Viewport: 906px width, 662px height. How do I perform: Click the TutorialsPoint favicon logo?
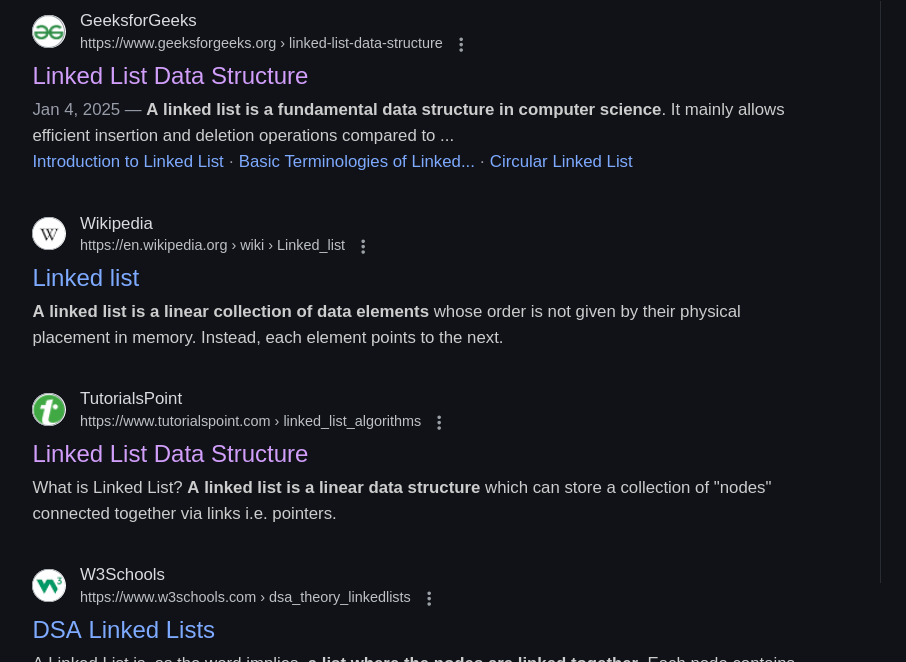pyautogui.click(x=49, y=410)
